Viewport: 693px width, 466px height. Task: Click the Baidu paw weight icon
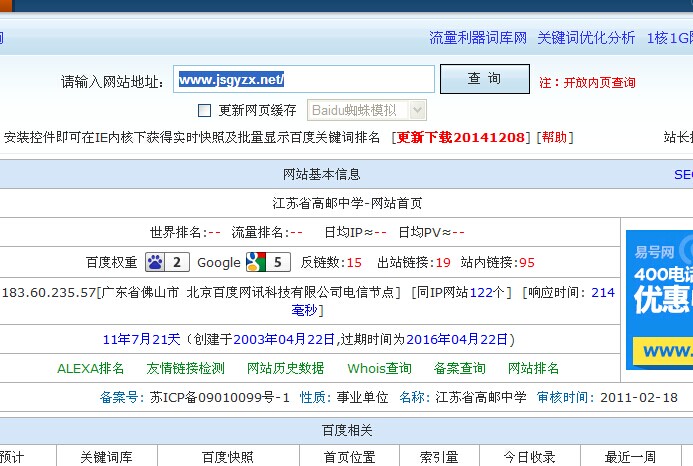(x=156, y=262)
